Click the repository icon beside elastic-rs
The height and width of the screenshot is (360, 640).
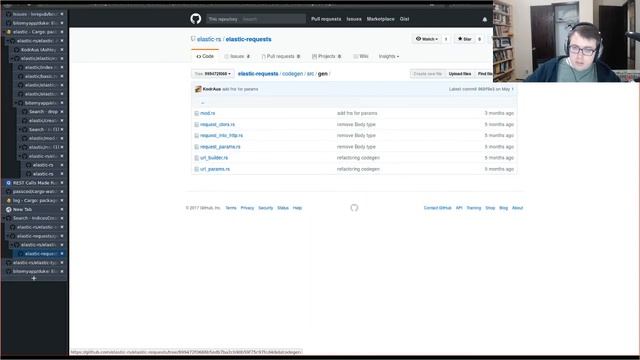(193, 39)
